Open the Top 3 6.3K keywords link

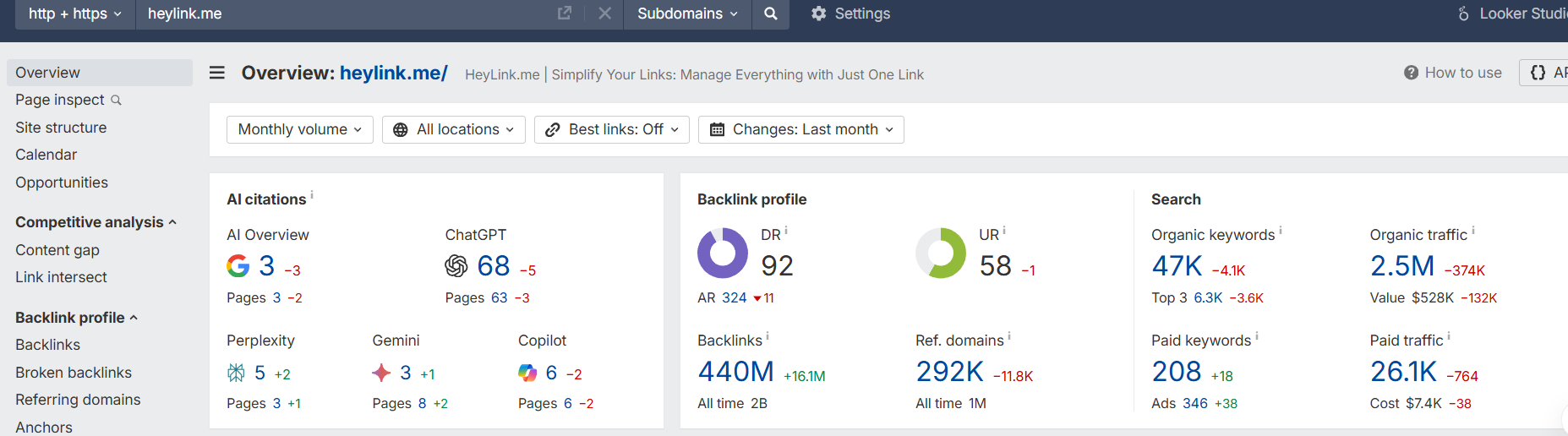tap(1208, 298)
